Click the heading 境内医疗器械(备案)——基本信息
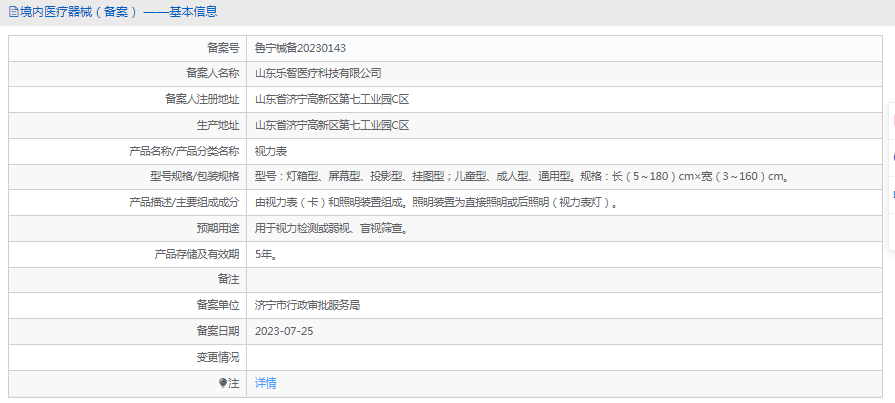895x403 pixels. [x=119, y=11]
